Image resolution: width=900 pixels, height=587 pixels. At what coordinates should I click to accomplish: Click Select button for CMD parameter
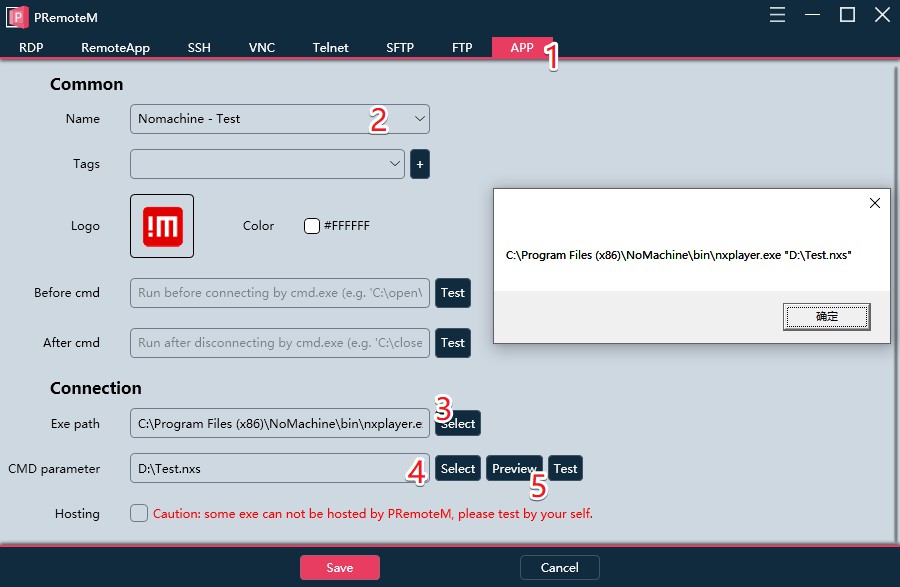pos(457,468)
